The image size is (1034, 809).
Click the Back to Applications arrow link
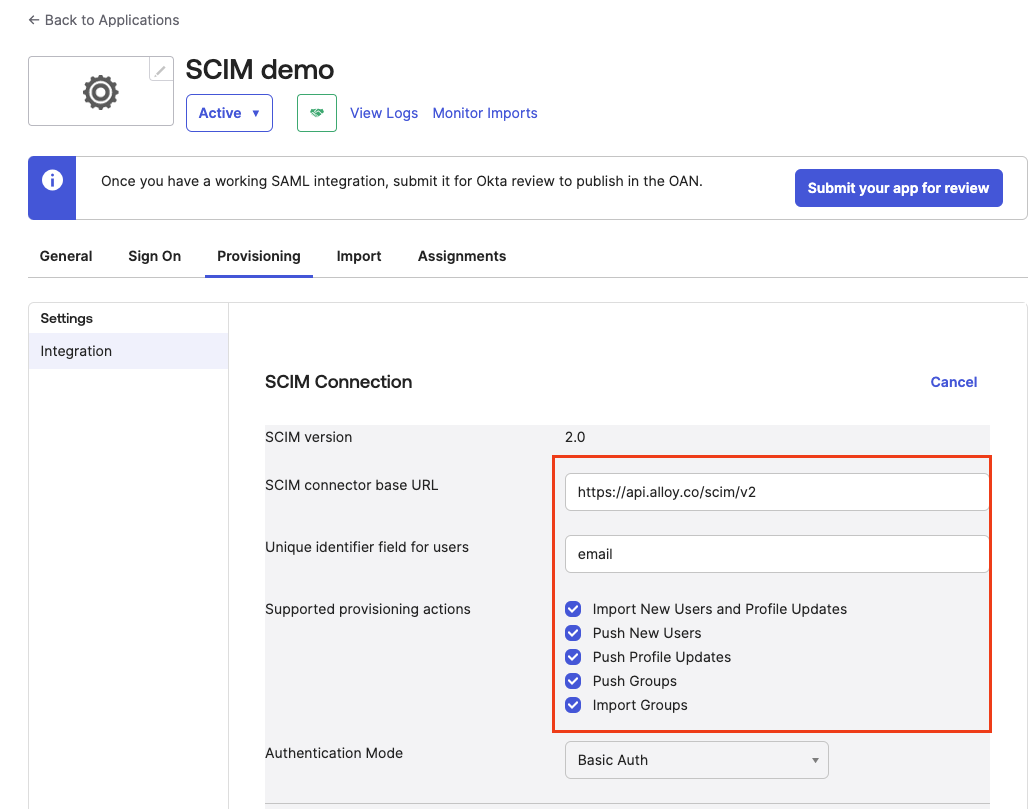click(104, 20)
